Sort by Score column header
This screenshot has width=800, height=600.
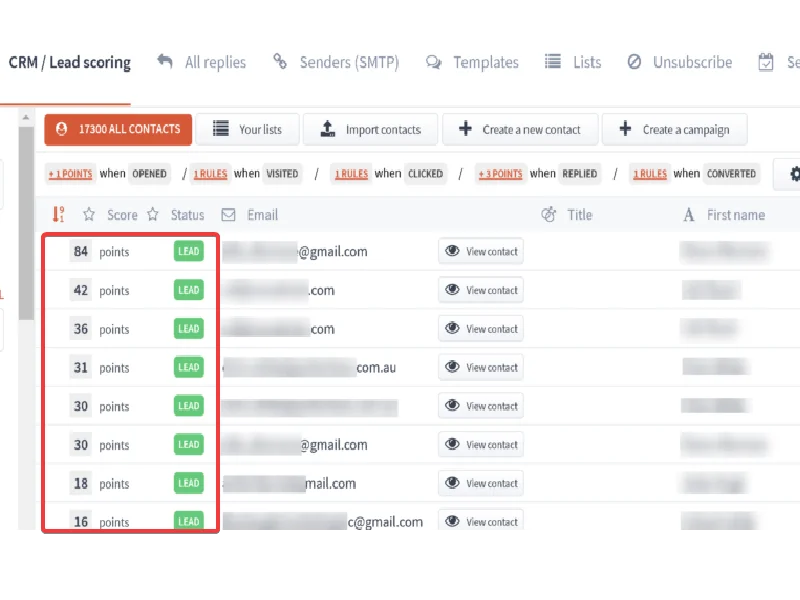pos(122,215)
